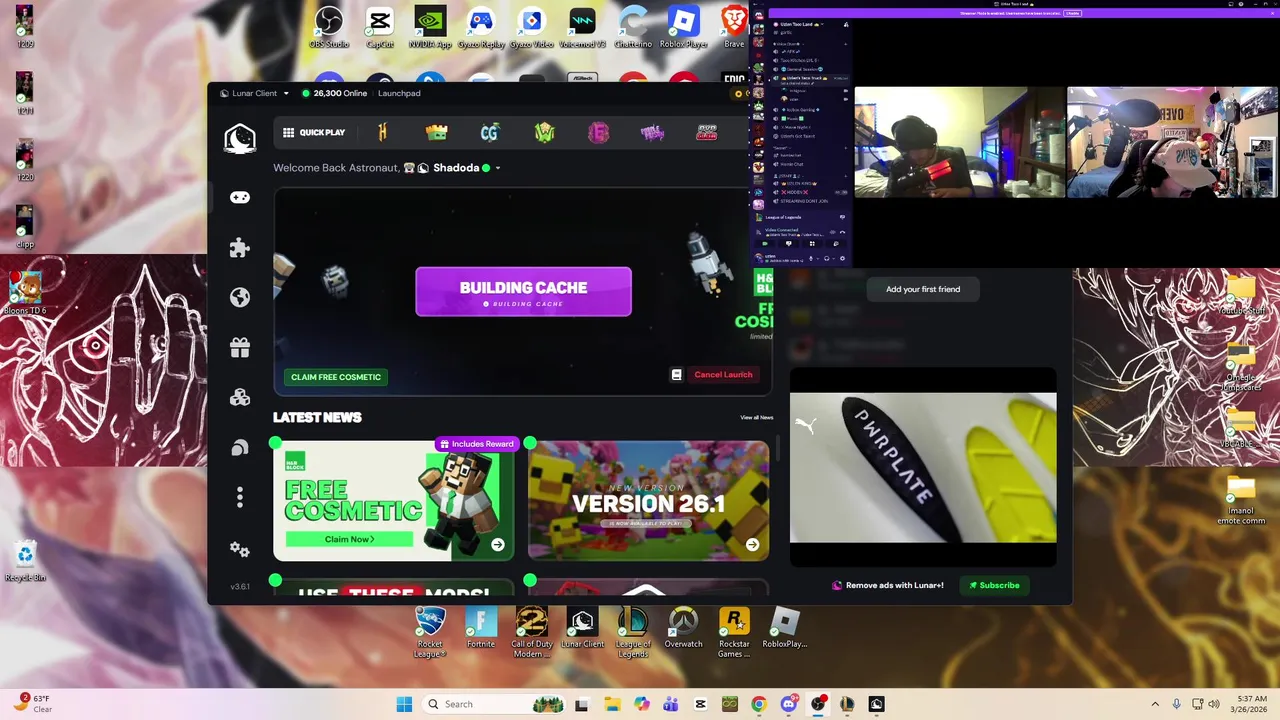The image size is (1280, 720).
Task: Toggle Discord headphone deafen
Action: click(829, 258)
